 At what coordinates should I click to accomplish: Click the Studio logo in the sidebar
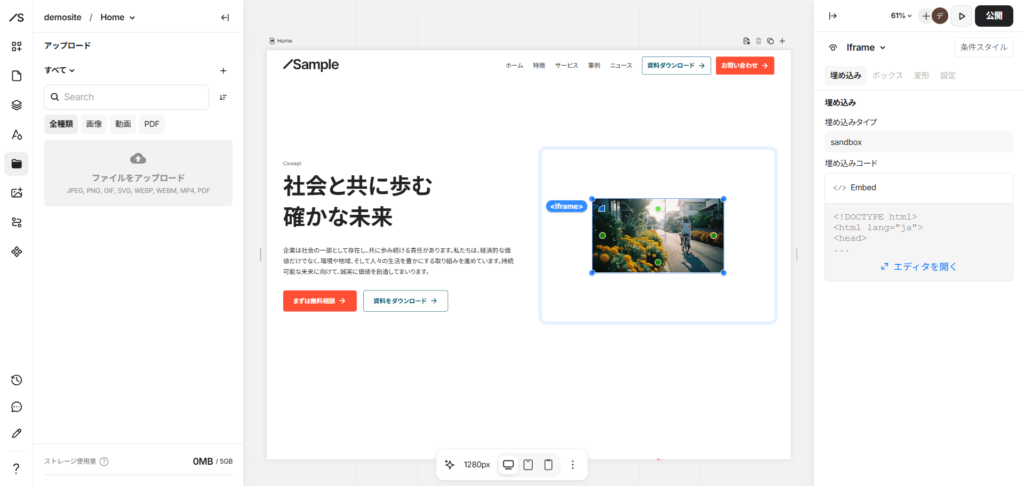(16, 17)
